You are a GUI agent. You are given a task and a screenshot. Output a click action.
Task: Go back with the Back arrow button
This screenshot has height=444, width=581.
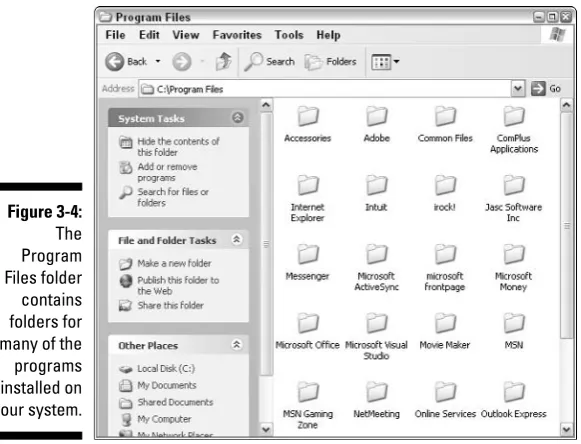114,61
